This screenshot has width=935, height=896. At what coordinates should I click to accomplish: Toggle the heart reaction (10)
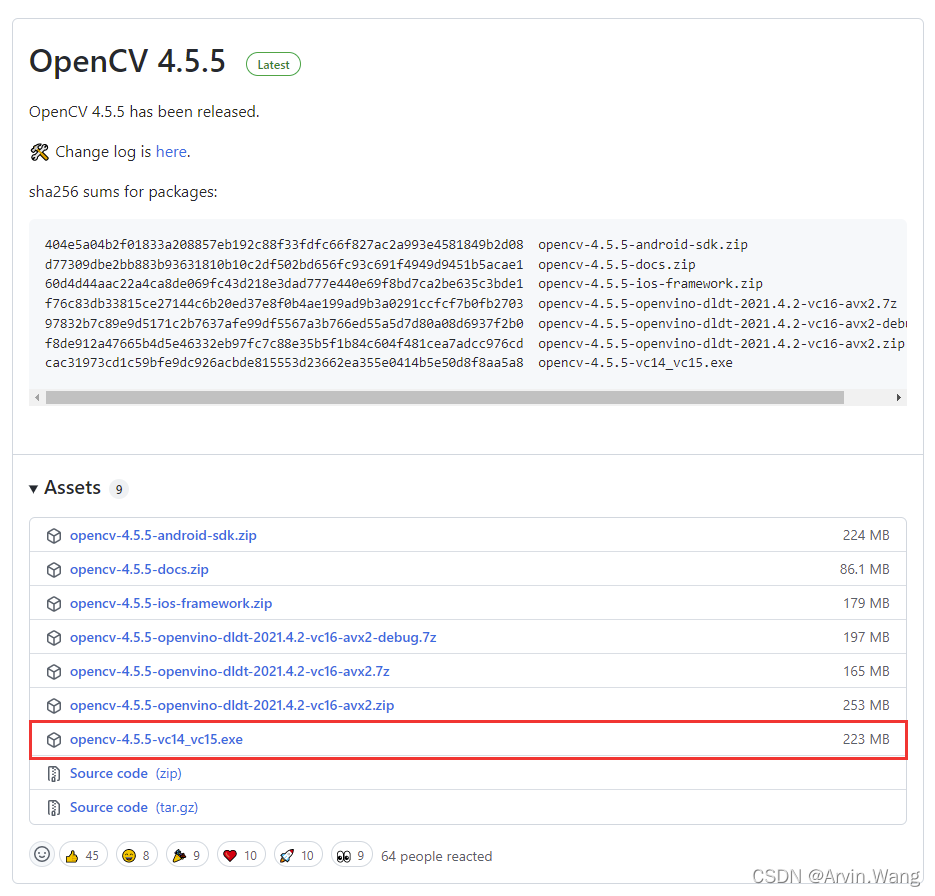click(241, 855)
